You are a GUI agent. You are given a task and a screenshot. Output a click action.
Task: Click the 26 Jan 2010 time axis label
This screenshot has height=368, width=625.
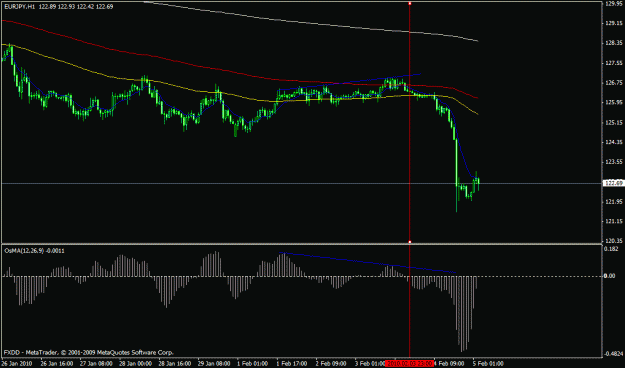(x=16, y=364)
